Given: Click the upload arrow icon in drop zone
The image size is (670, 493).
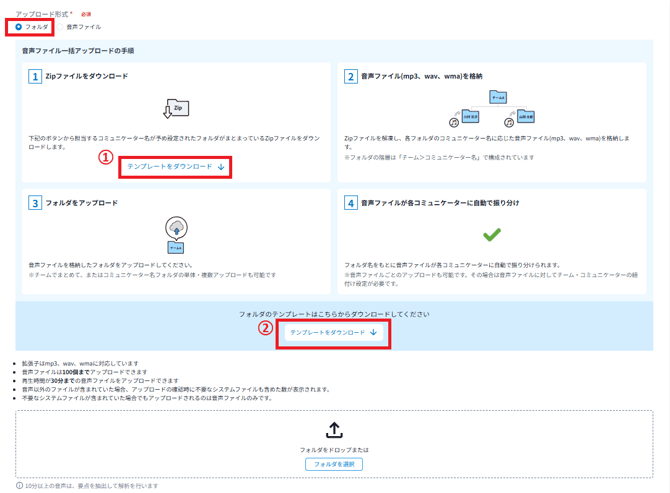Looking at the screenshot, I should point(334,430).
